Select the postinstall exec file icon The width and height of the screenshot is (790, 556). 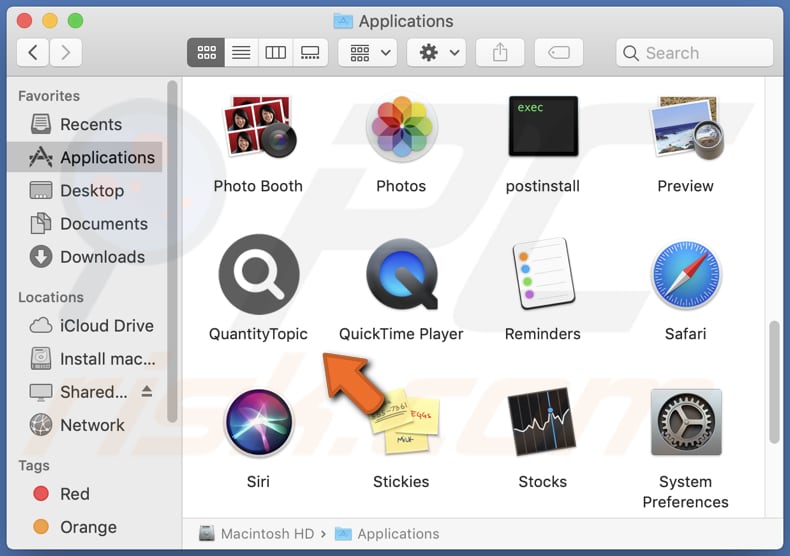(543, 126)
